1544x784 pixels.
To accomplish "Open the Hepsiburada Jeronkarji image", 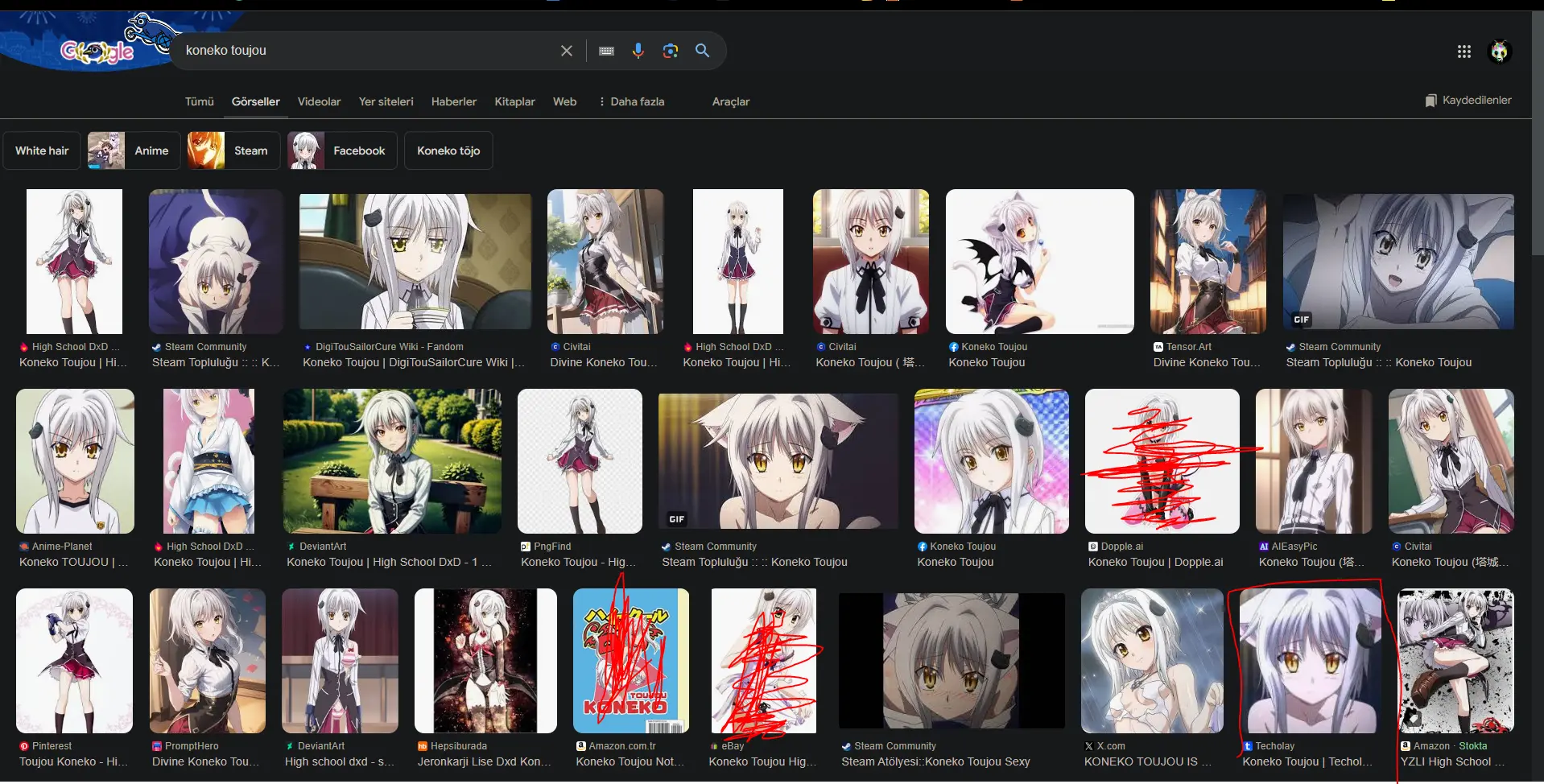I will (485, 661).
